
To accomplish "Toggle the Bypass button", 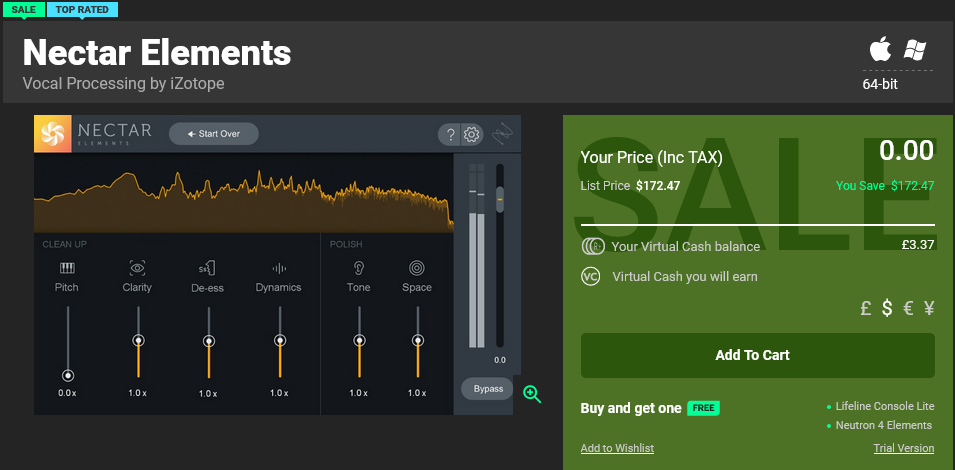I will pos(488,388).
